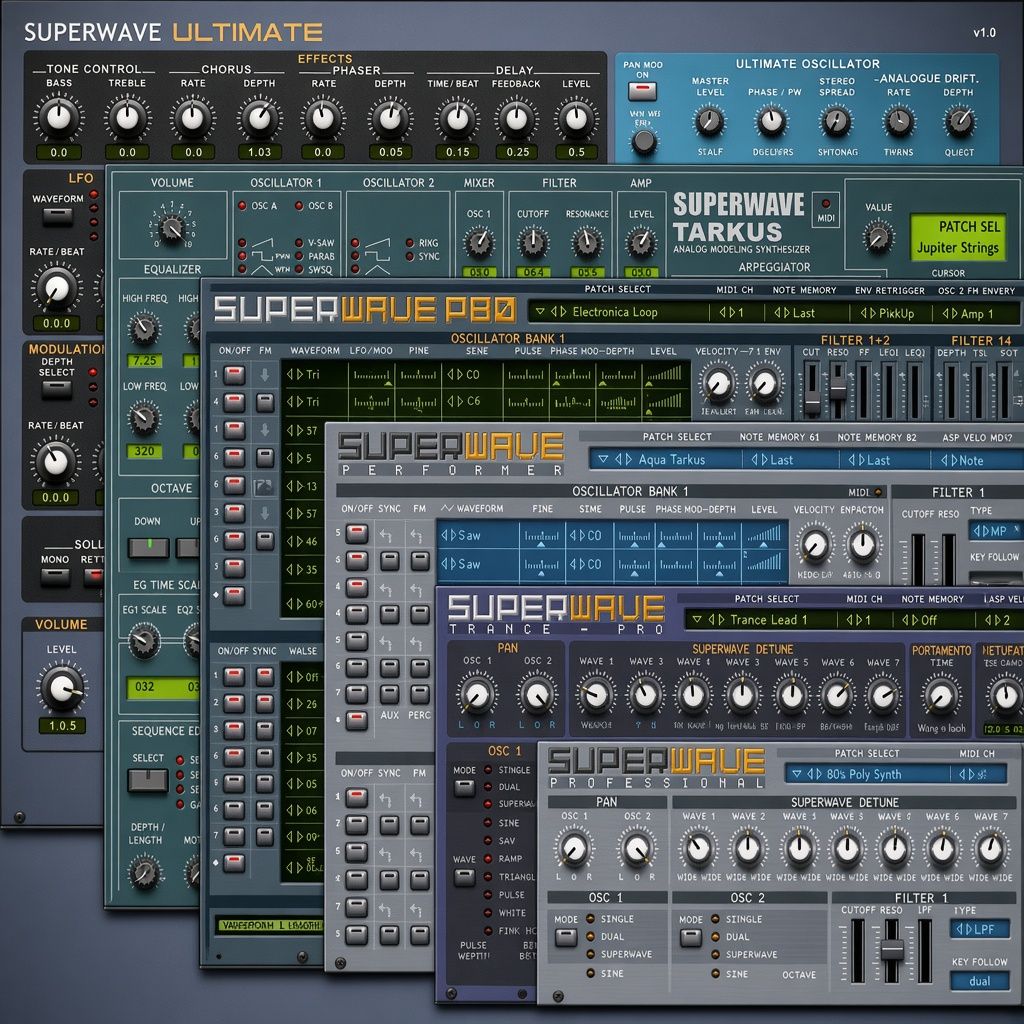Click the Tarkus Value knob
Image resolution: width=1024 pixels, height=1024 pixels.
[878, 237]
